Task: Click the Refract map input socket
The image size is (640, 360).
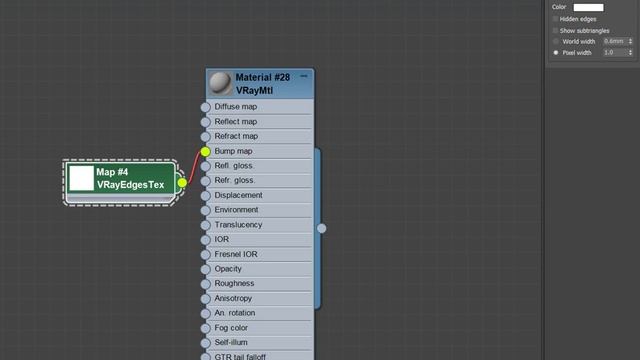Action: tap(206, 137)
